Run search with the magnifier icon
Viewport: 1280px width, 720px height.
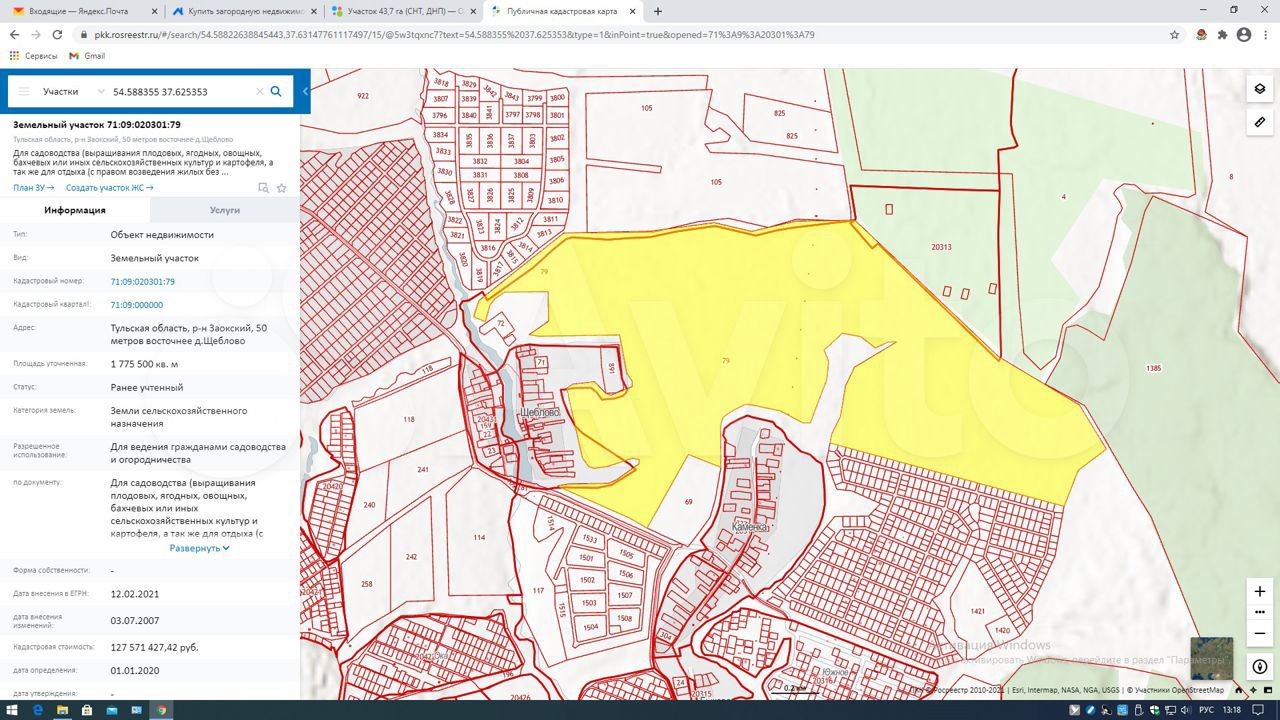[276, 91]
